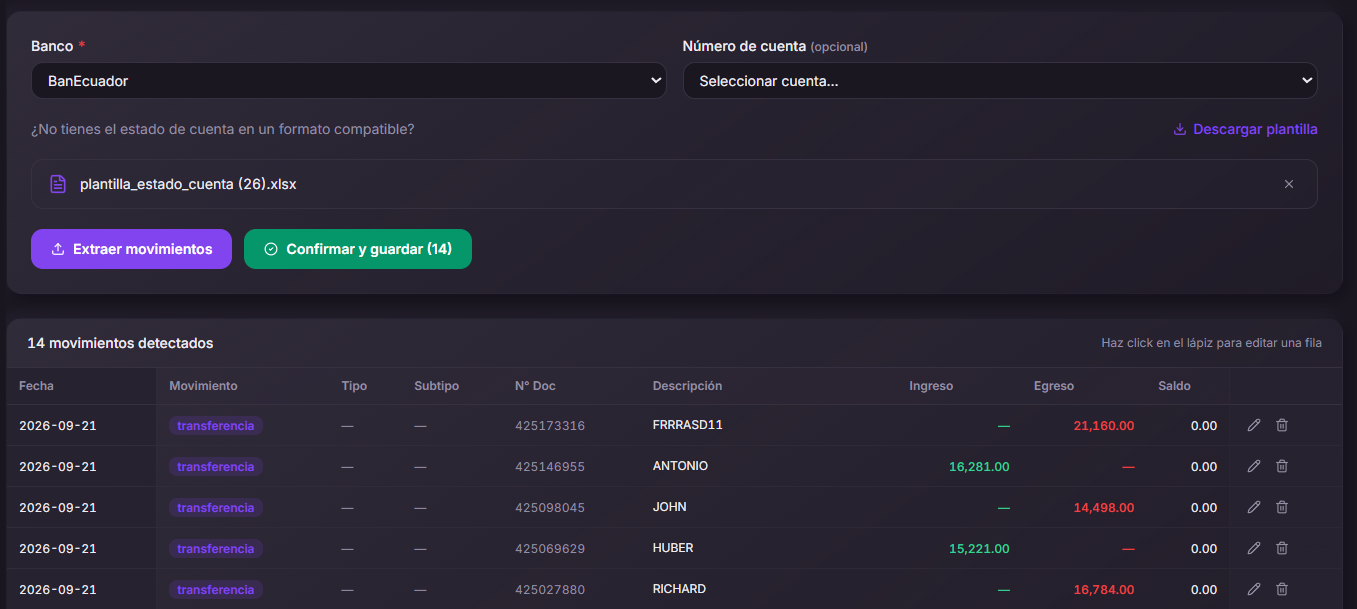Expand the Número de cuenta selector
This screenshot has width=1357, height=609.
pos(1000,81)
